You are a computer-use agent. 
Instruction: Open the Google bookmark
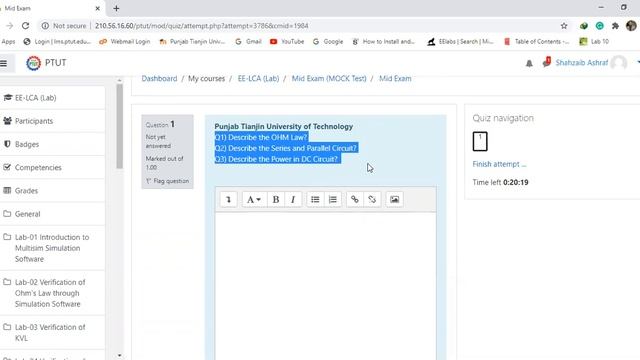click(x=328, y=42)
